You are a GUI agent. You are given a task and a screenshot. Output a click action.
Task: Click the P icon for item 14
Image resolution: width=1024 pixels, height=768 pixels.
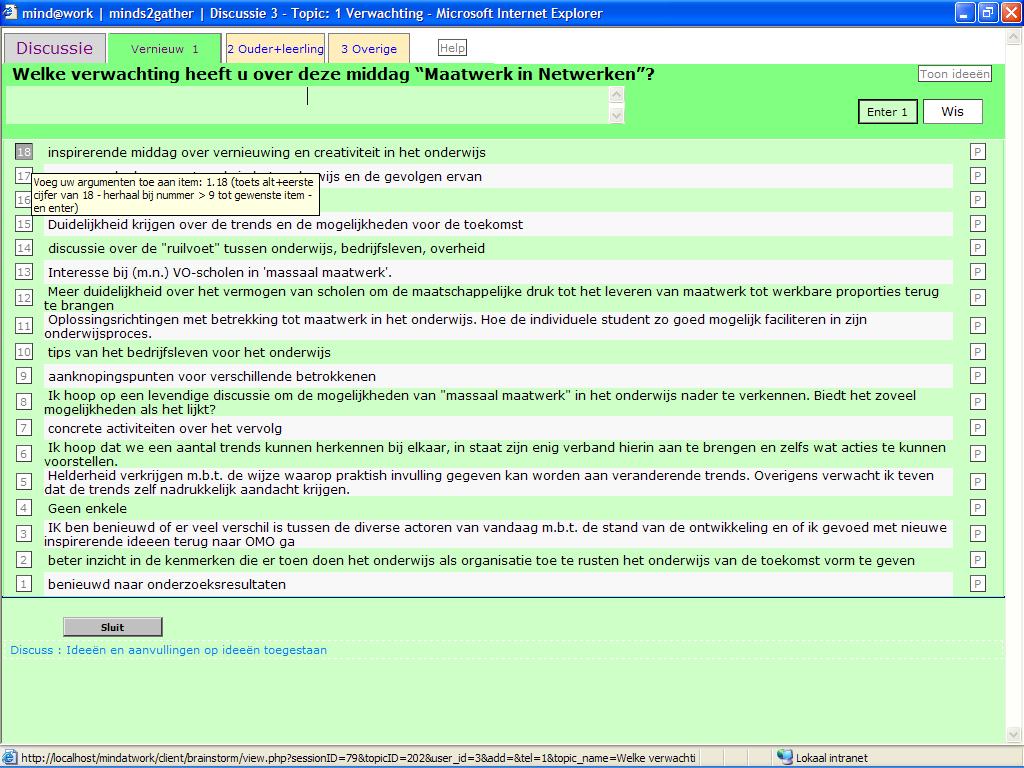[978, 248]
